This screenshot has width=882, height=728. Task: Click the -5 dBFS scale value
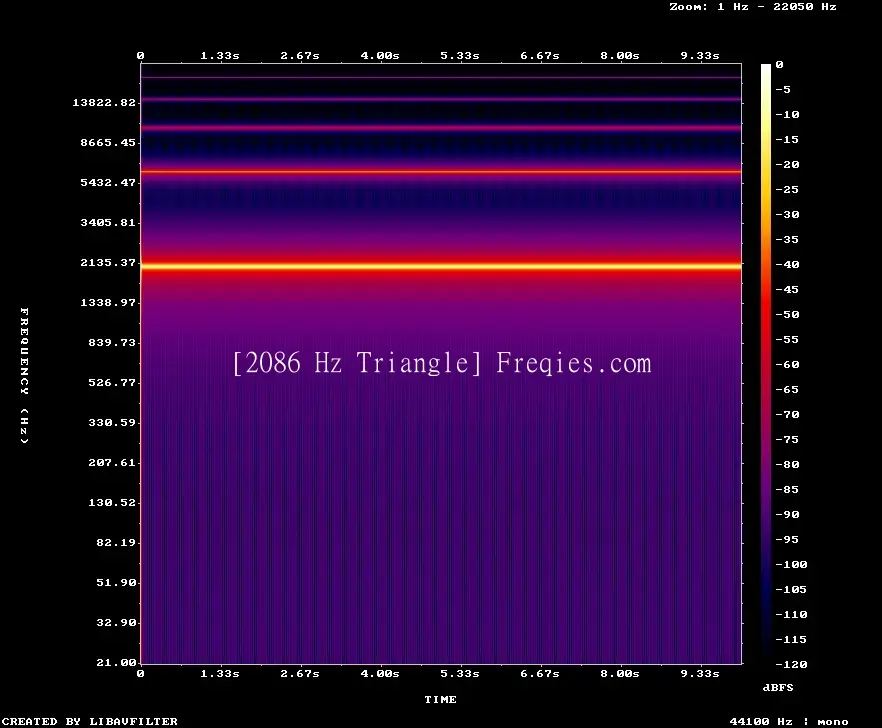coord(783,89)
